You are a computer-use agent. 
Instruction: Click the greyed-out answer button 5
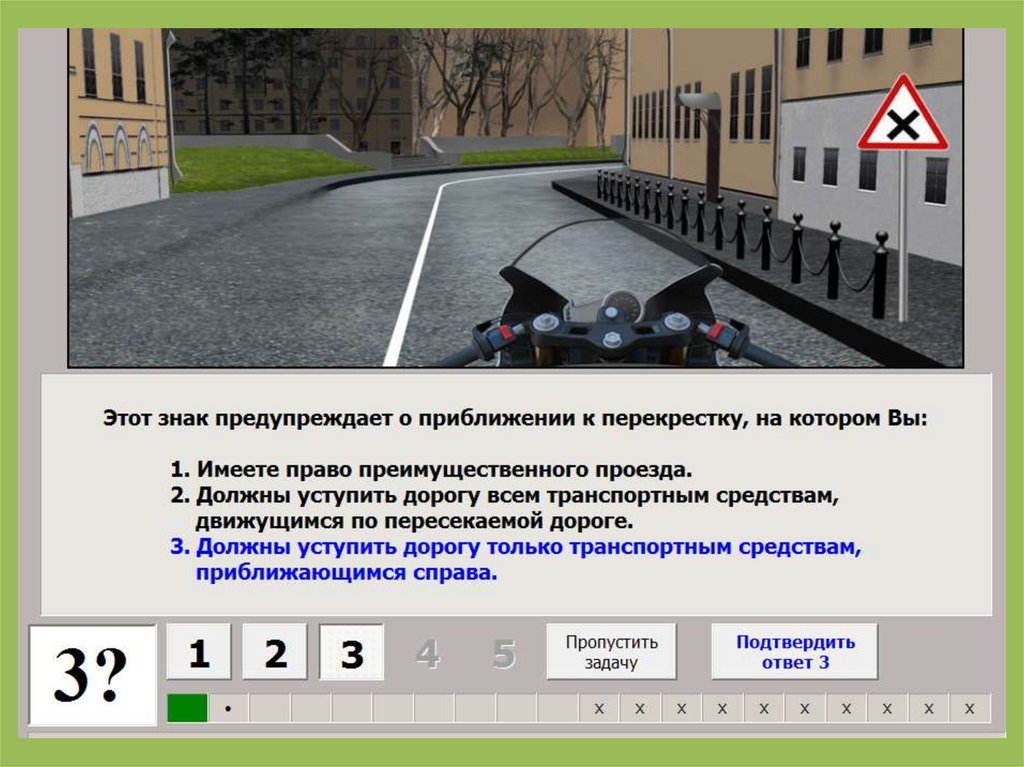pos(504,654)
